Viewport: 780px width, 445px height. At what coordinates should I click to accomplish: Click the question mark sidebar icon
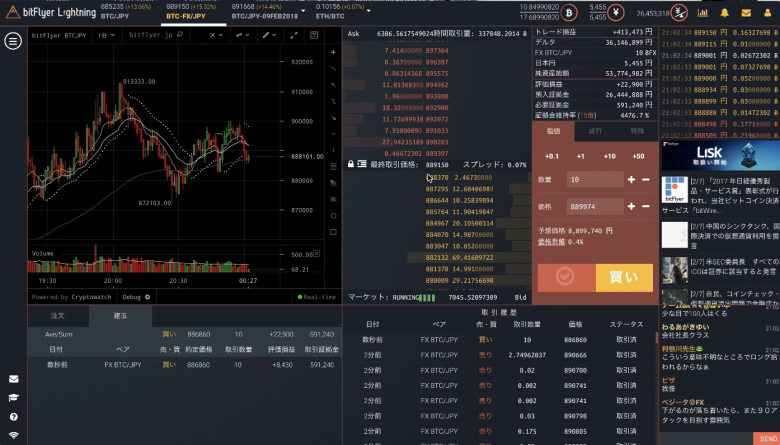point(13,417)
